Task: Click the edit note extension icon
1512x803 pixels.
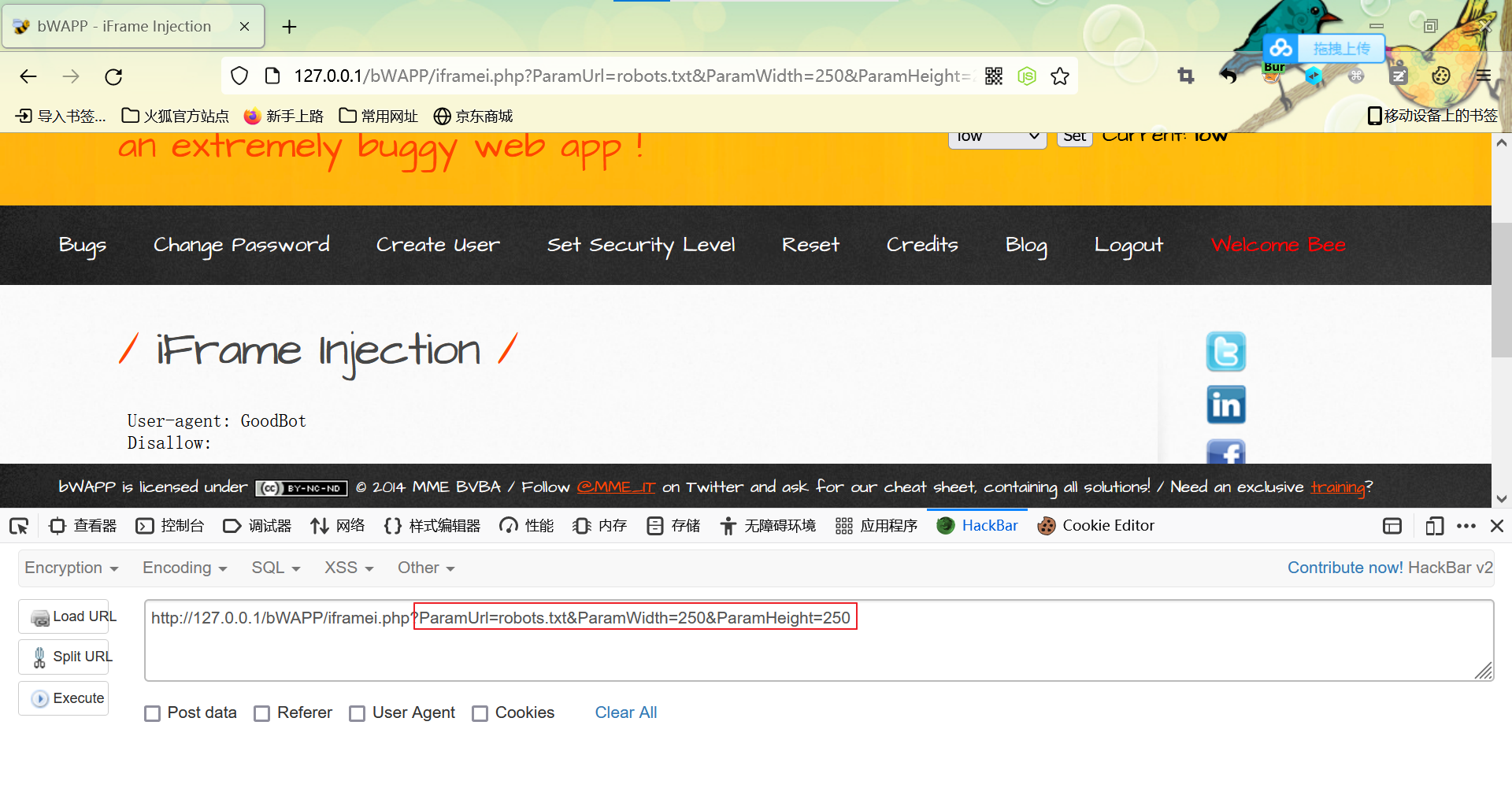Action: 1399,76
